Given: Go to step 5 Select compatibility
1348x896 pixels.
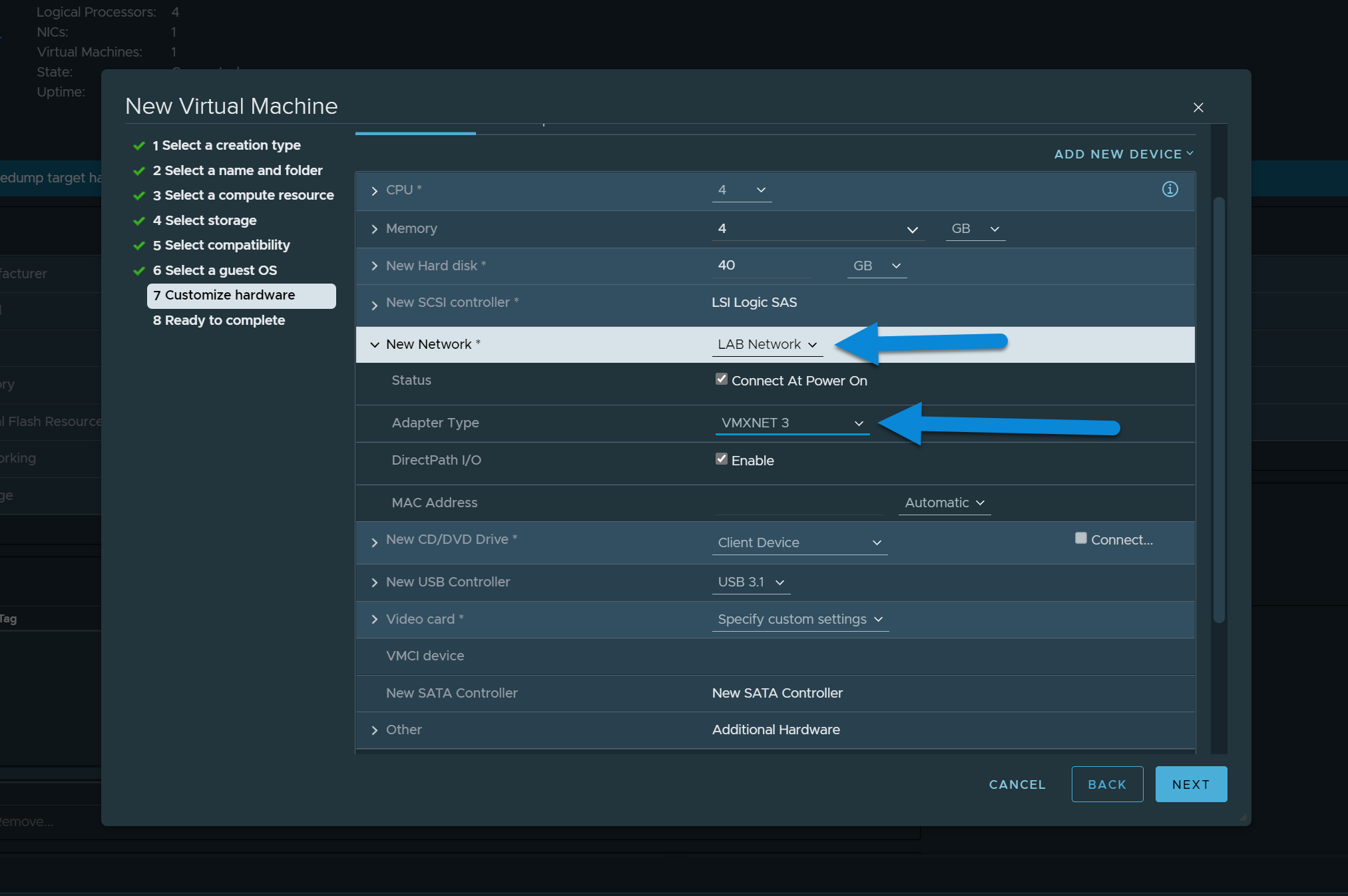Looking at the screenshot, I should click(221, 245).
